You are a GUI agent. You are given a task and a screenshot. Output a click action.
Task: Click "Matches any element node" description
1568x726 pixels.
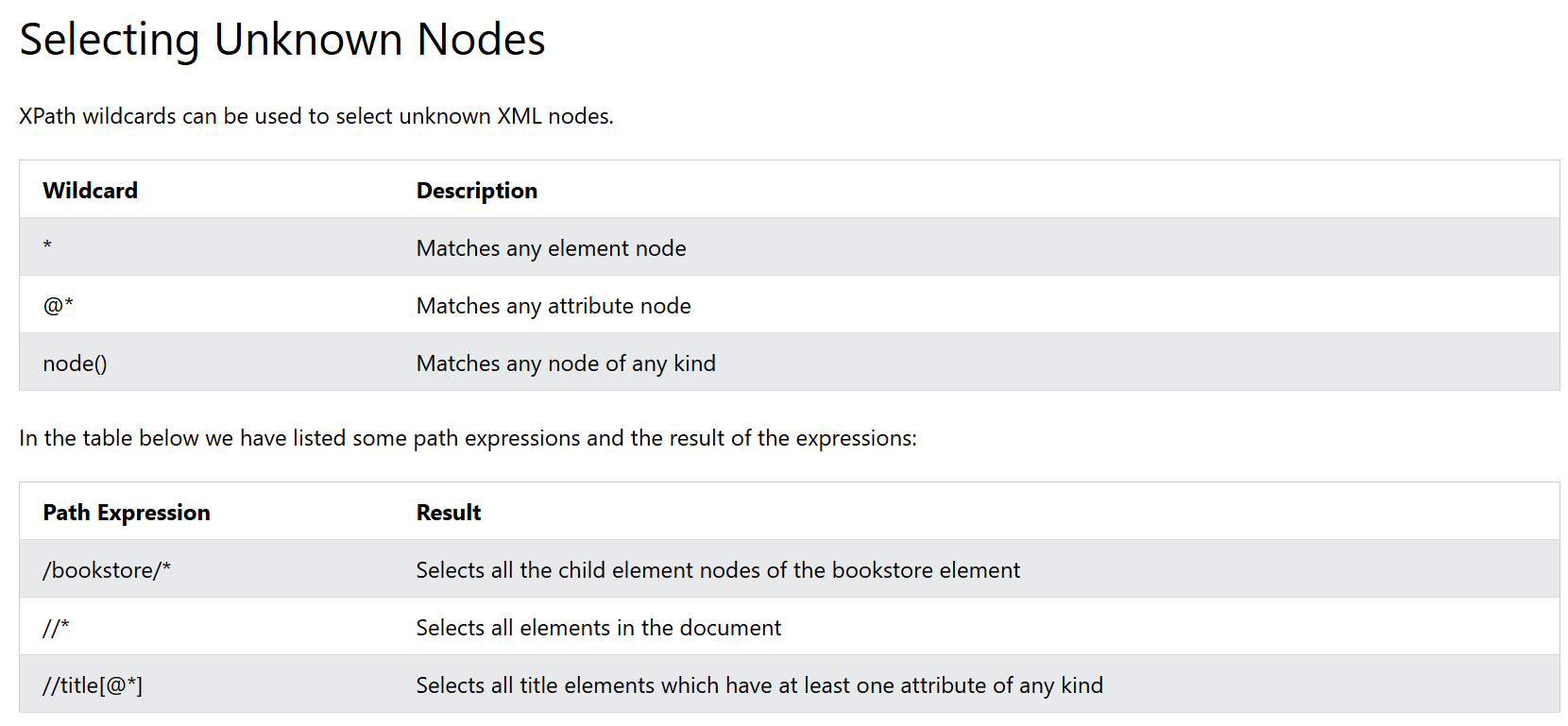point(551,248)
